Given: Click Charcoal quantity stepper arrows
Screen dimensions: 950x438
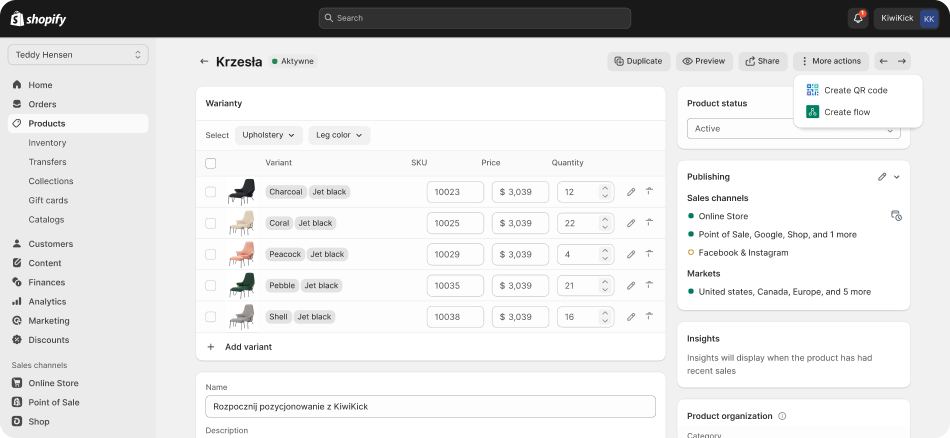Looking at the screenshot, I should 605,192.
